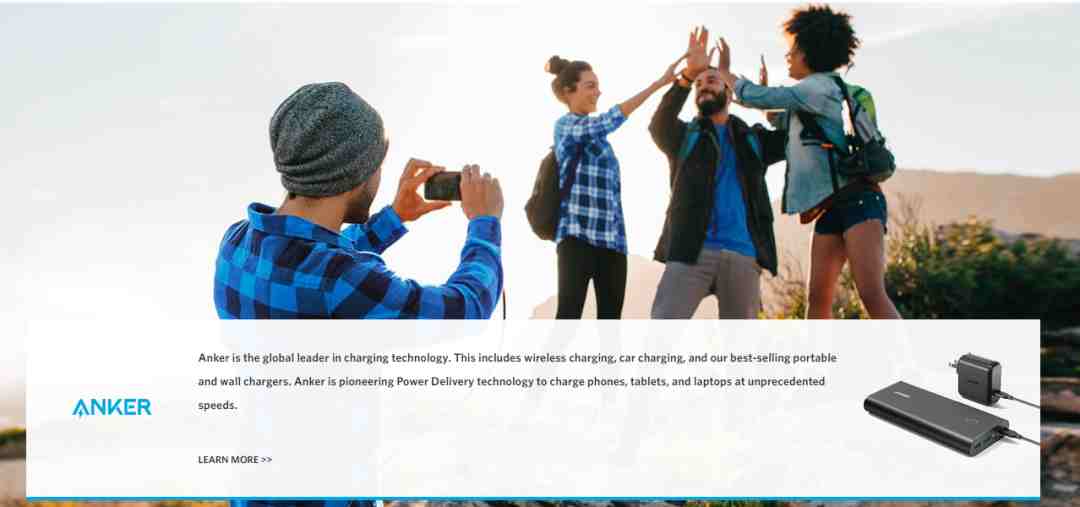Click the Anker description paragraph text
Viewport: 1080px width, 507px height.
pyautogui.click(x=517, y=382)
